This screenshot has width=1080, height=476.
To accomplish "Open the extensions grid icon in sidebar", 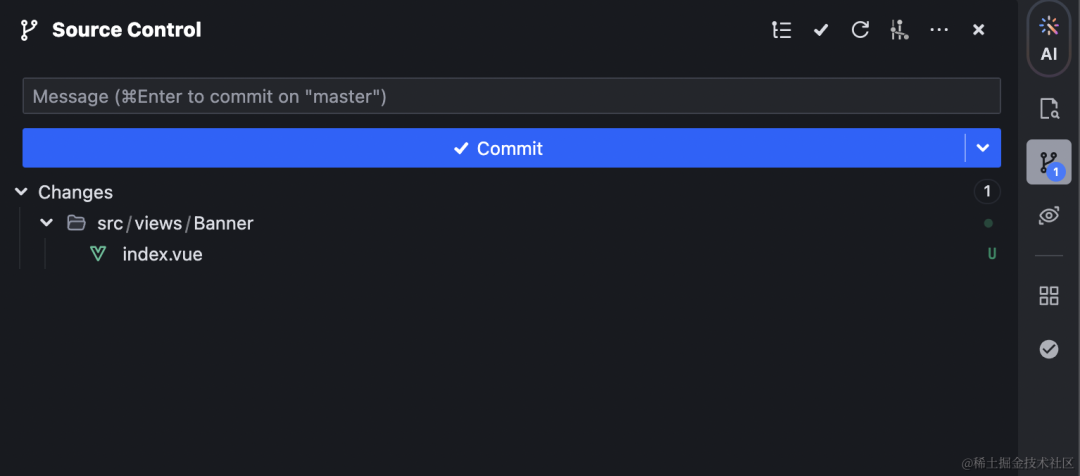I will point(1048,295).
